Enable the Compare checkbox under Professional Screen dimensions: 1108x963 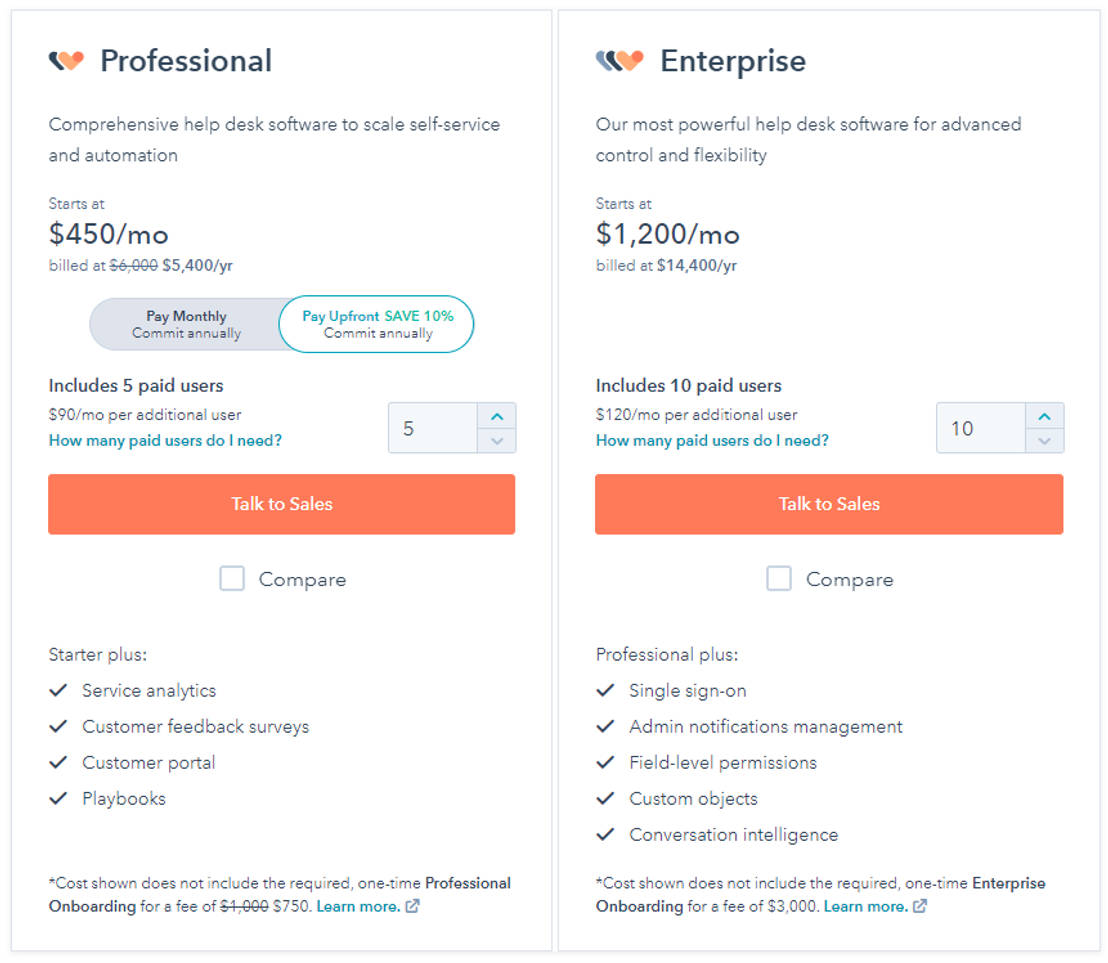coord(231,578)
